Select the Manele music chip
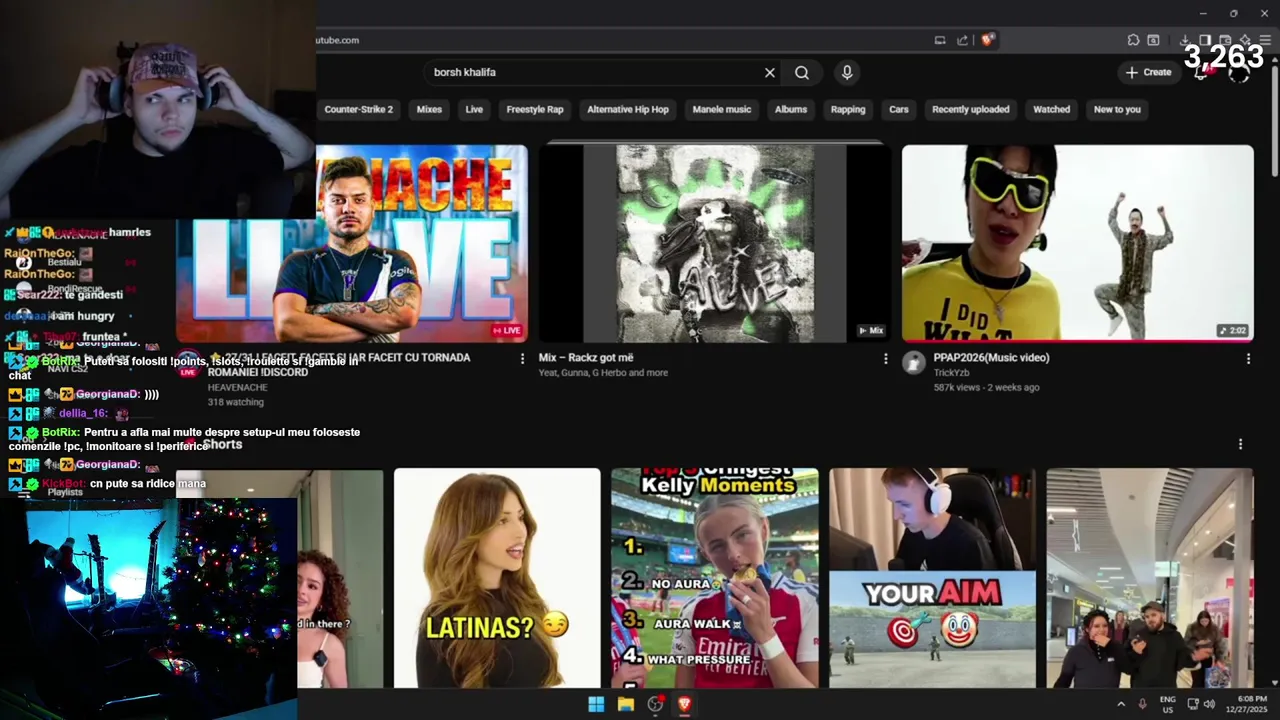Screen dimensions: 1280x720 pyautogui.click(x=722, y=109)
